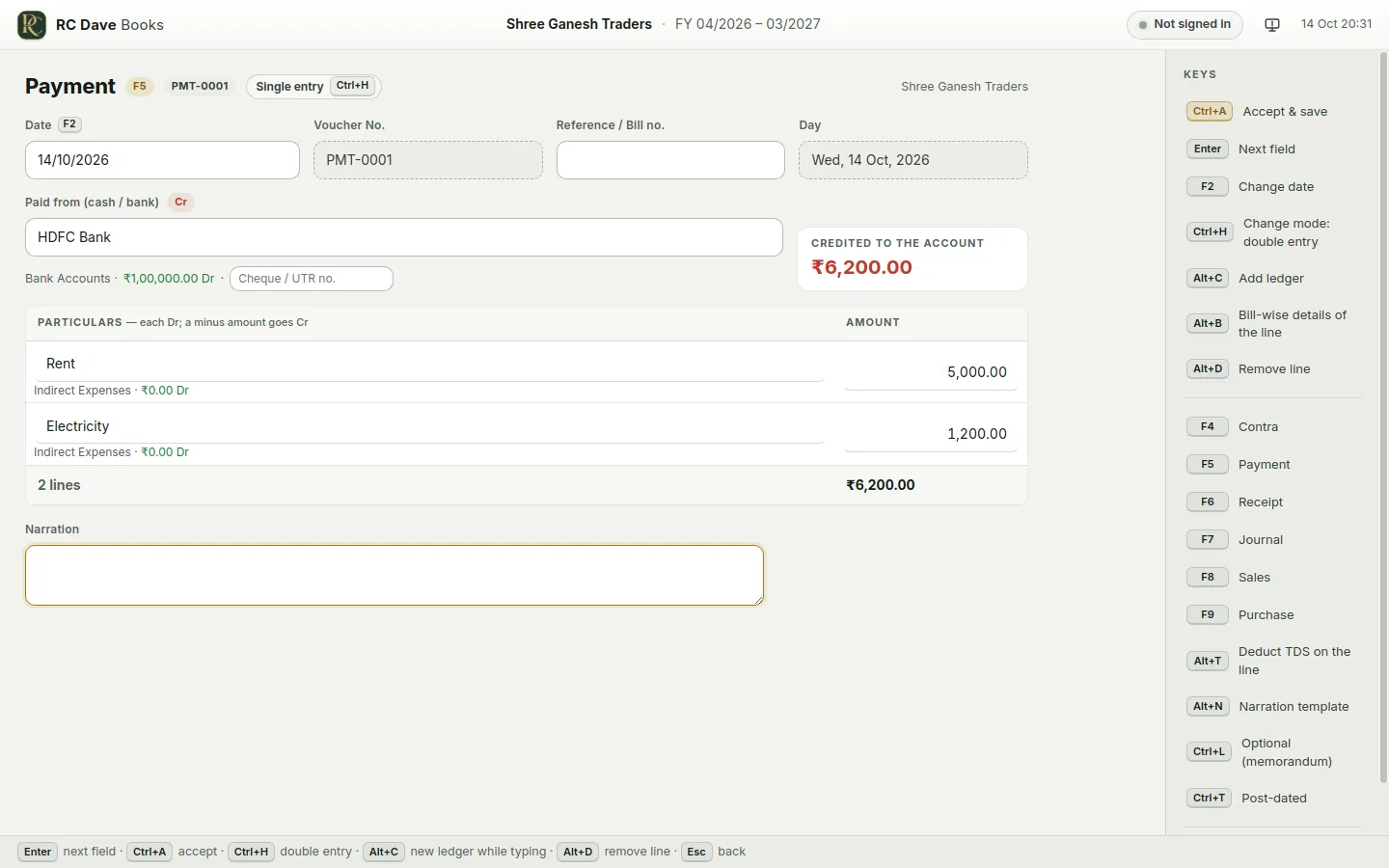Click Next field key entry
1389x868 pixels.
[x=1272, y=149]
